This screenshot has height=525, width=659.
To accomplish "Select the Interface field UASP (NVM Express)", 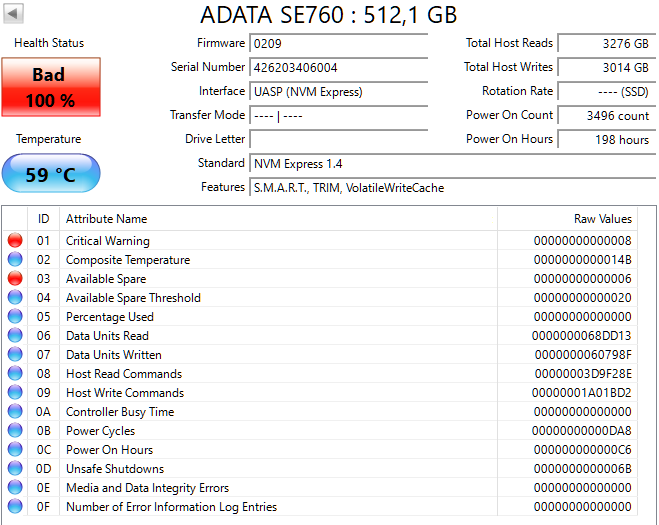I will tap(339, 91).
